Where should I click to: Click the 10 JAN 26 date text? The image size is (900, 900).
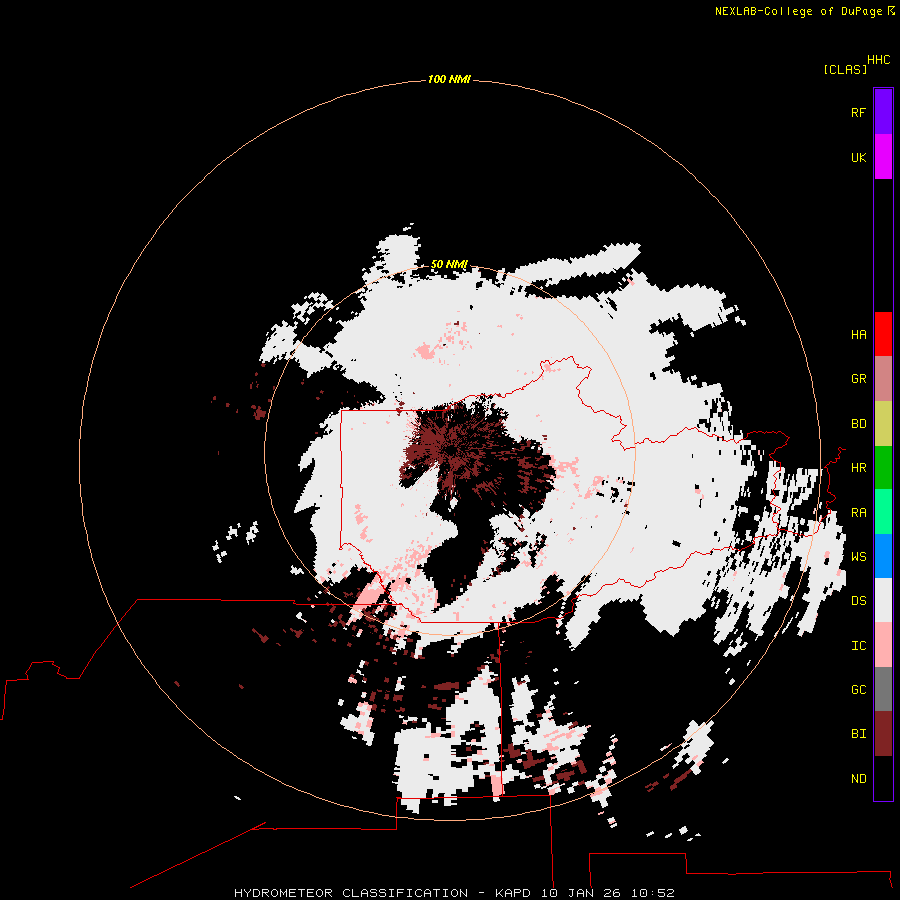click(x=581, y=893)
